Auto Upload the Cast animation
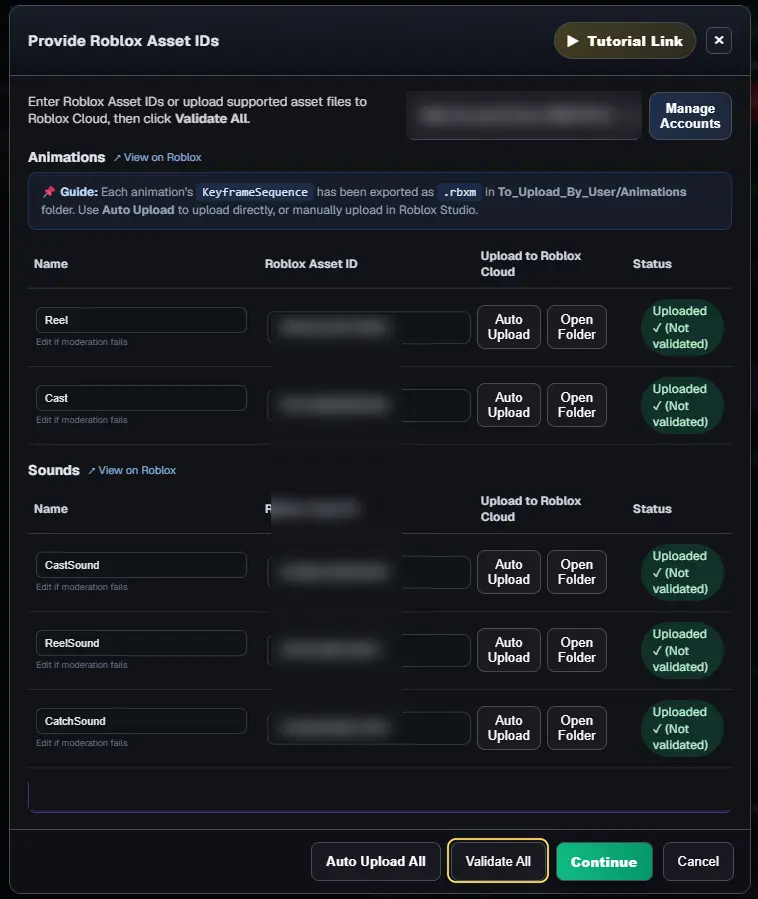Screen dimensions: 758x899 tap(509, 405)
